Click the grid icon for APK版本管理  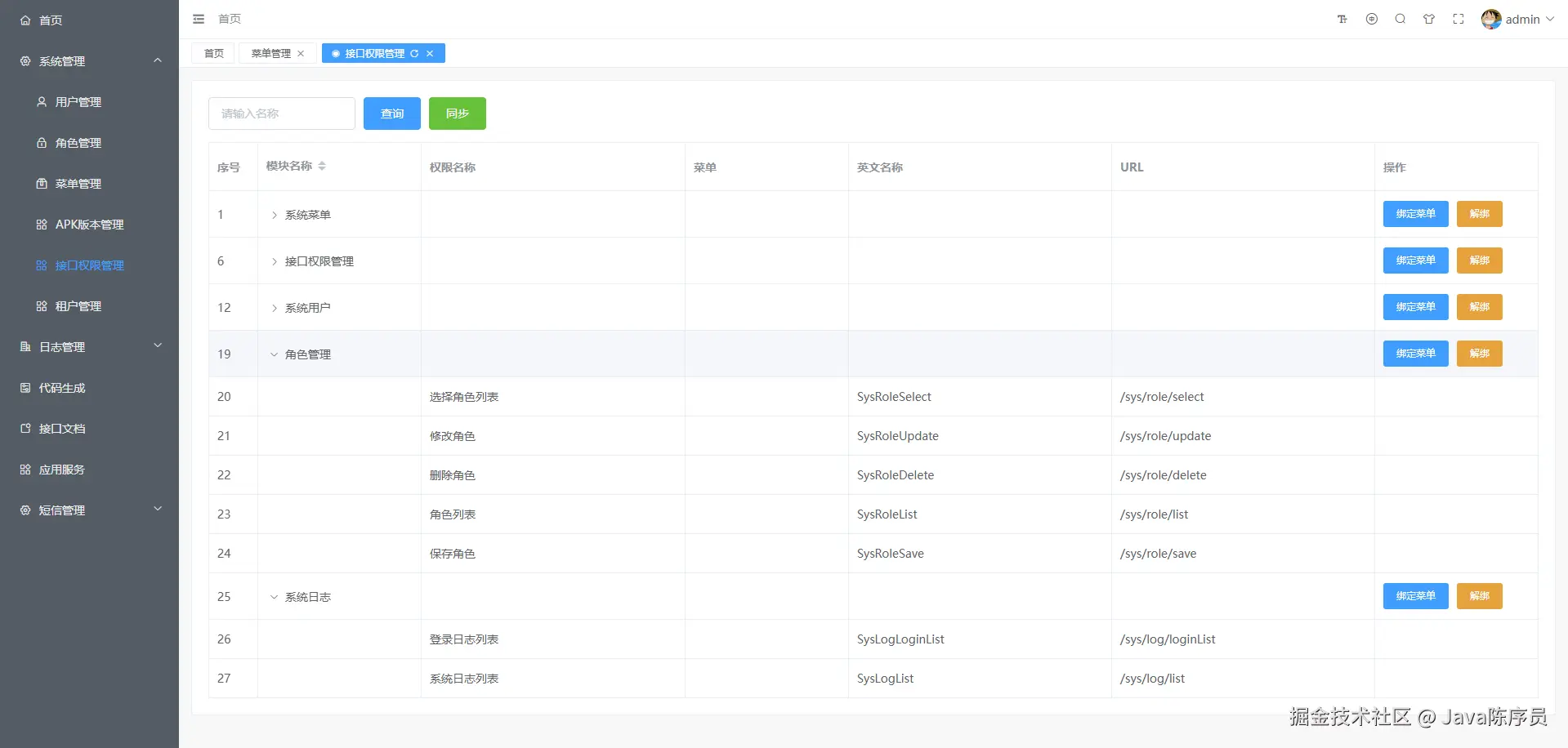point(42,225)
